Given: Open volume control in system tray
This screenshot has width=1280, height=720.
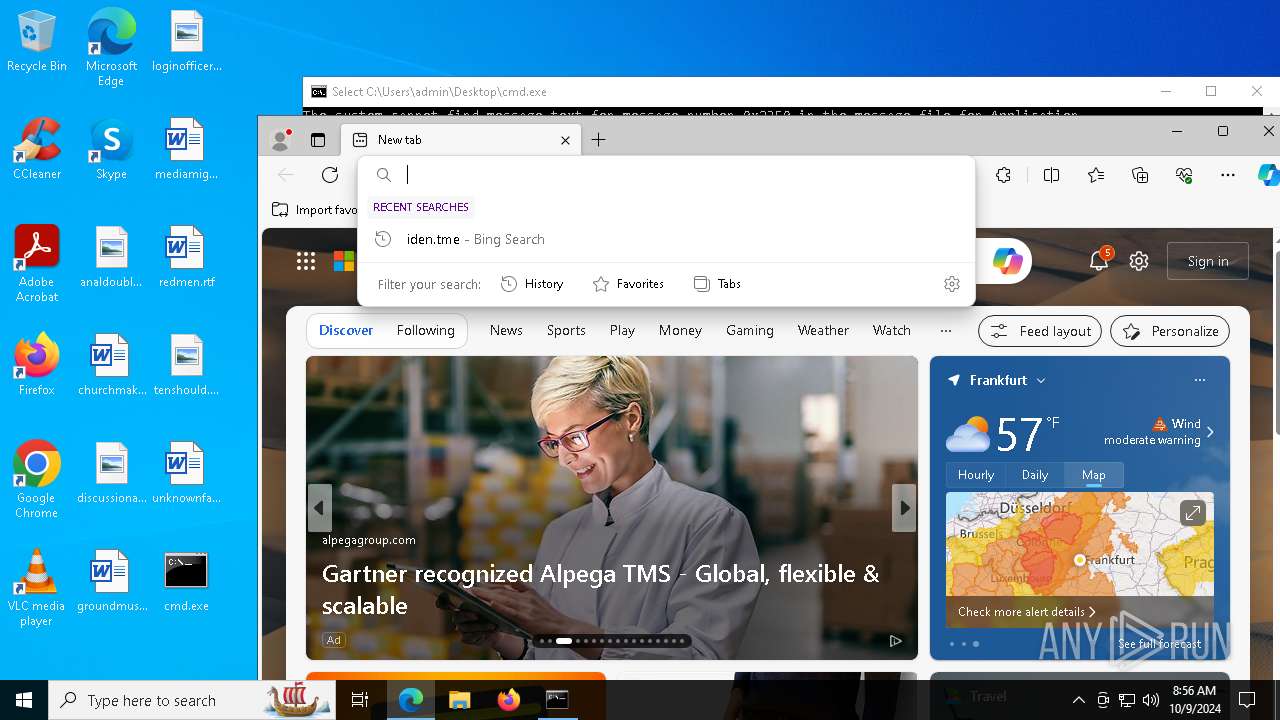Looking at the screenshot, I should coord(1150,700).
